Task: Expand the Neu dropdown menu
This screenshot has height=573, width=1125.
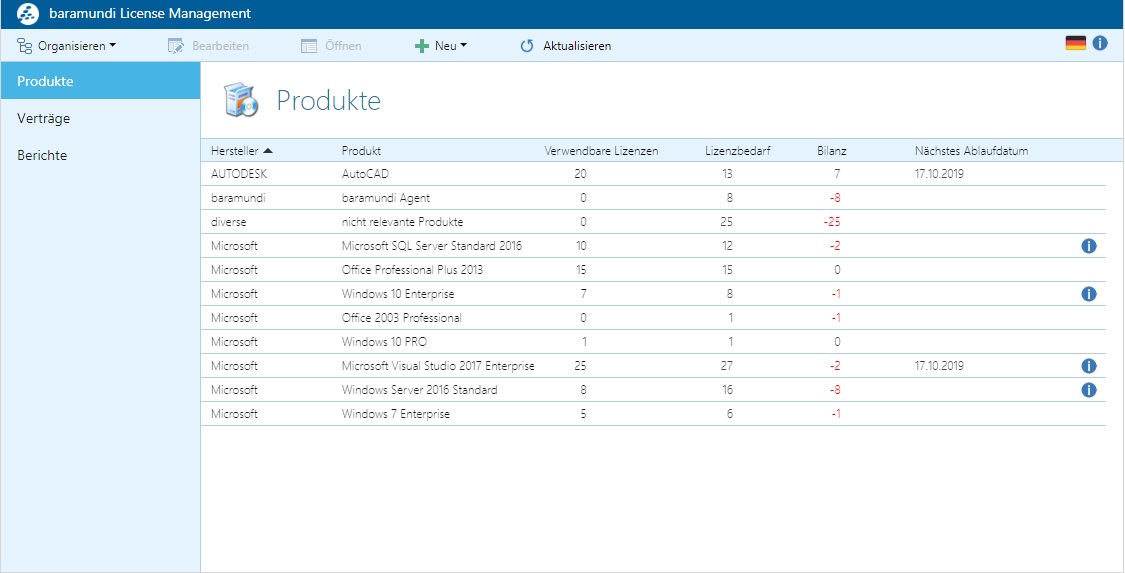Action: click(441, 46)
